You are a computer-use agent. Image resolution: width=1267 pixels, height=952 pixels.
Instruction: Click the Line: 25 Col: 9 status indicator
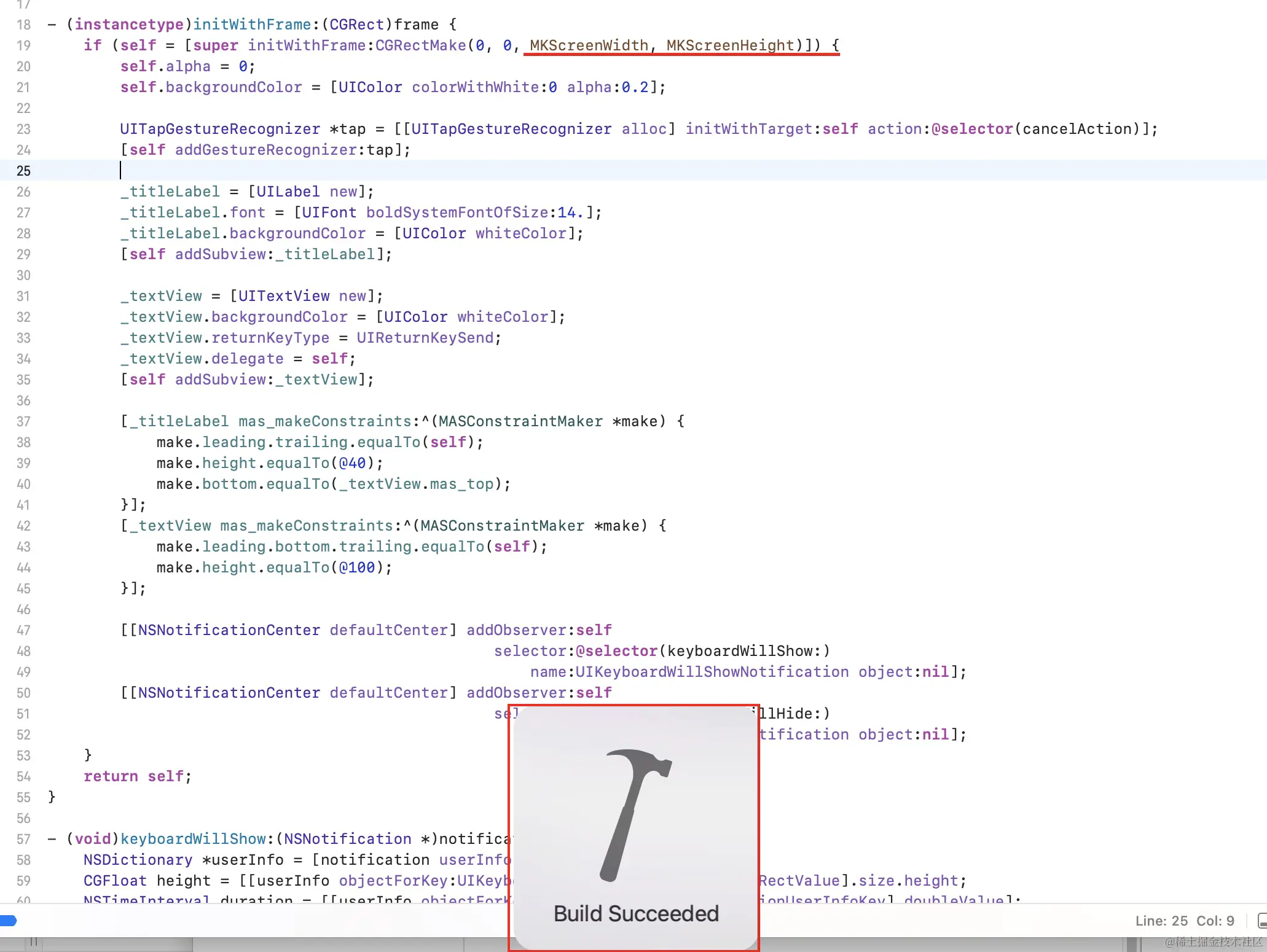[1184, 920]
